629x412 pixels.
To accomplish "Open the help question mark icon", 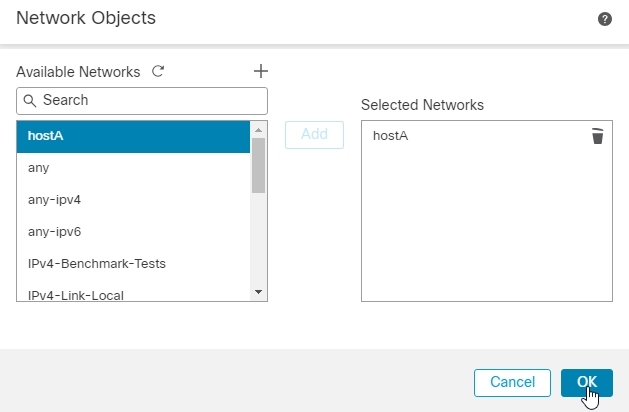I will (x=605, y=19).
